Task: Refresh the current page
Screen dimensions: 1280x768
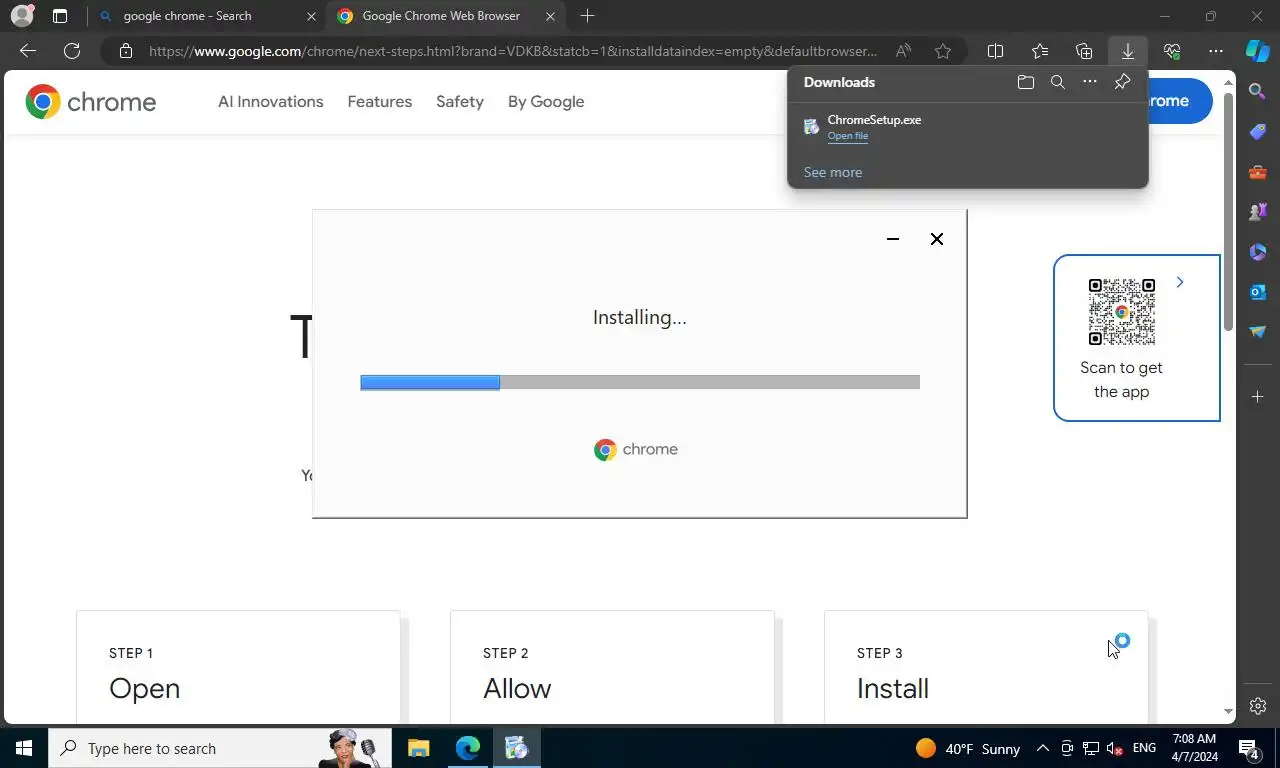Action: pyautogui.click(x=72, y=51)
